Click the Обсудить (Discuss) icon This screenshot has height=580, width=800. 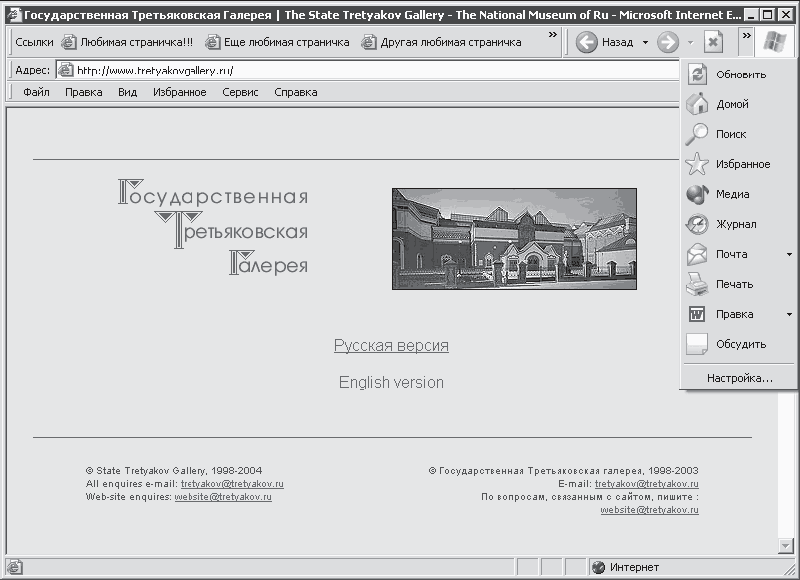click(698, 345)
